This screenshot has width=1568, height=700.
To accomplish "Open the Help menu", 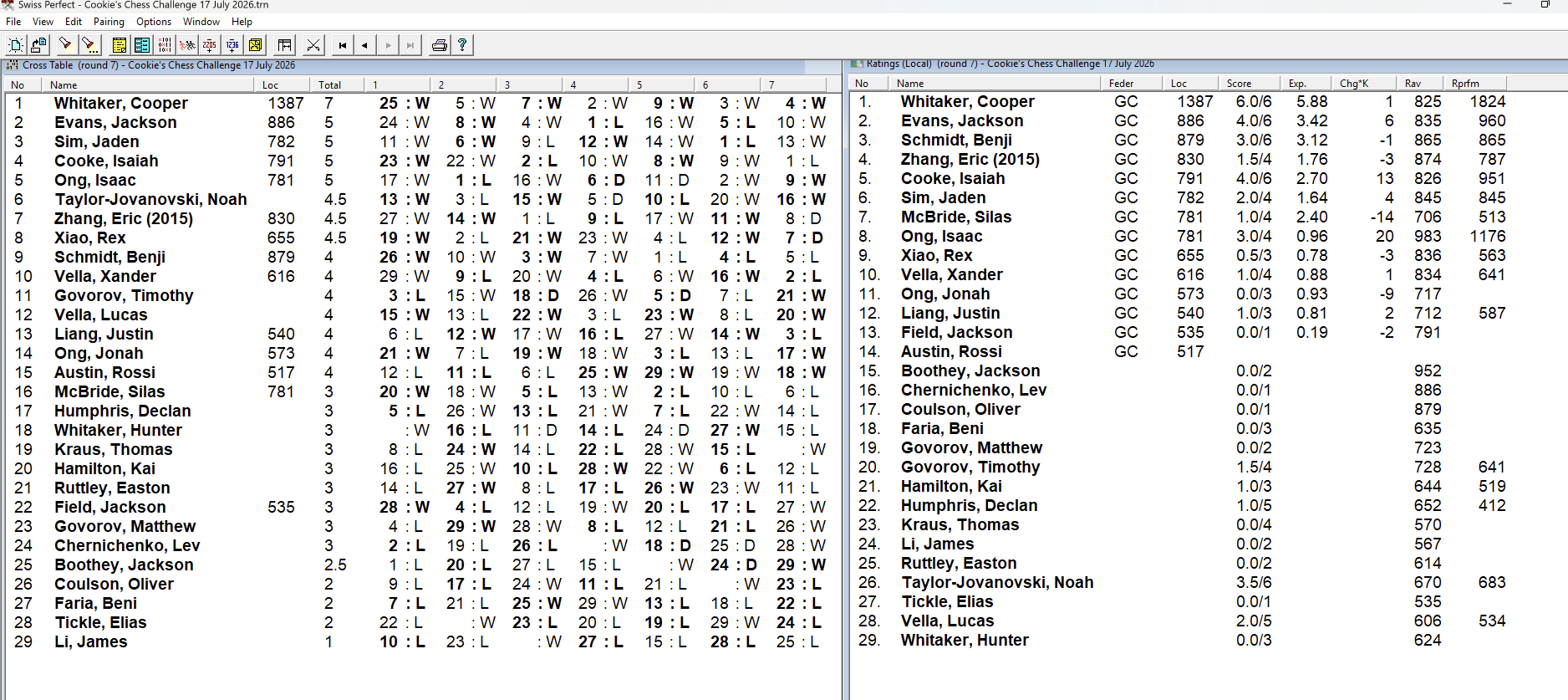I will coord(242,22).
